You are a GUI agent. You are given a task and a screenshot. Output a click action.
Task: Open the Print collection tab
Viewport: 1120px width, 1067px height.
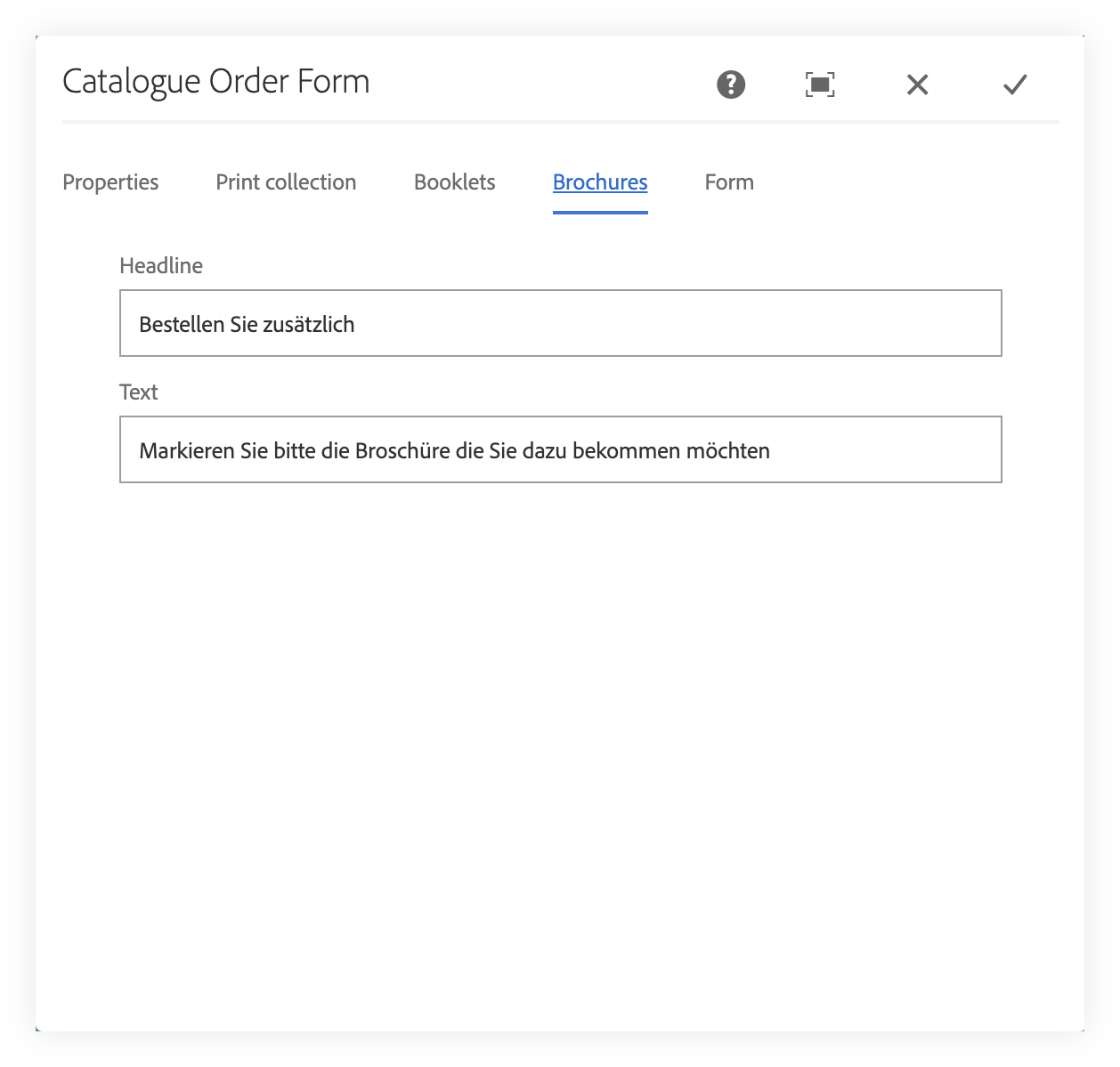point(285,182)
